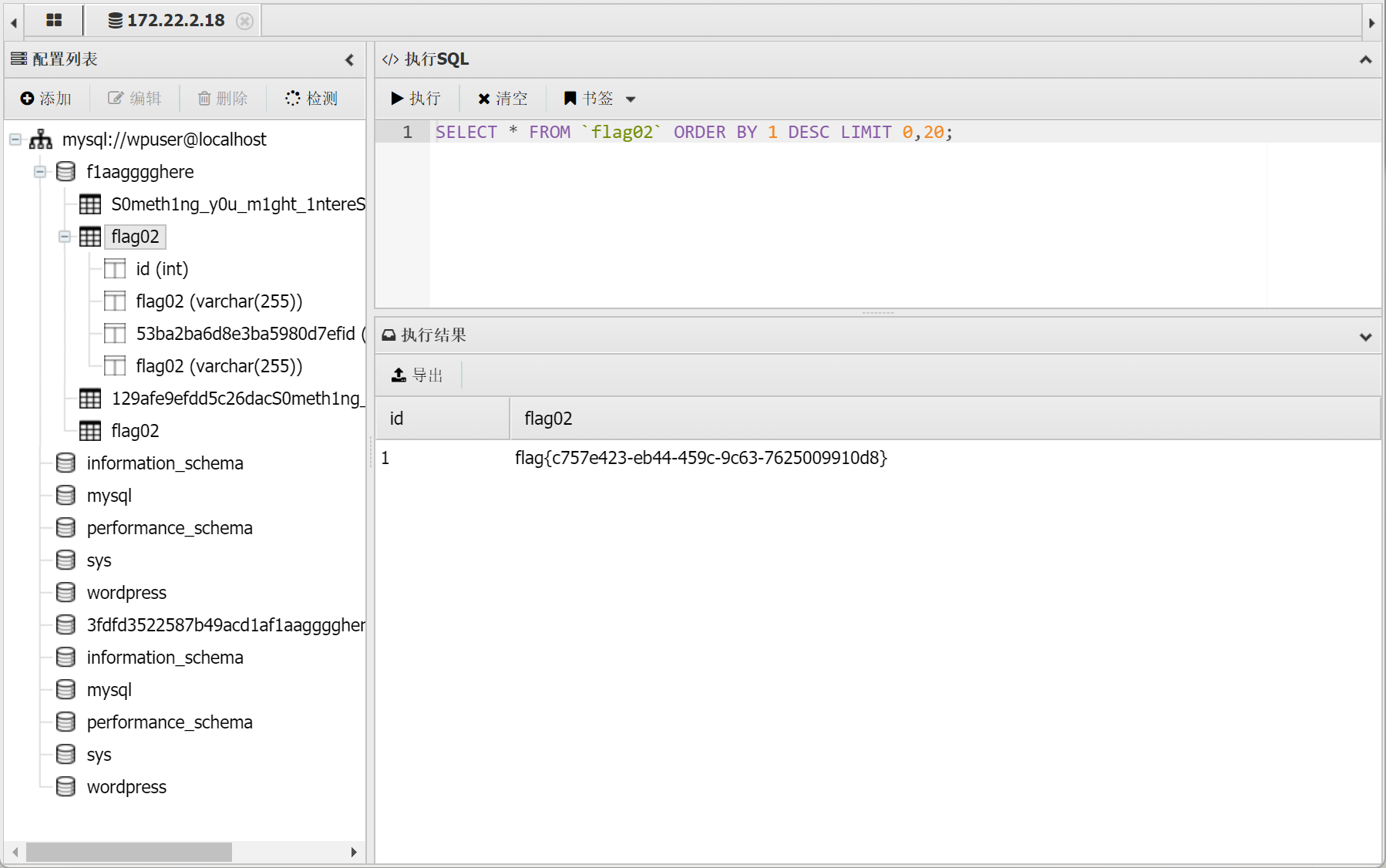Image resolution: width=1386 pixels, height=868 pixels.
Task: Collapse the 执行SQL panel
Action: coord(1365,59)
